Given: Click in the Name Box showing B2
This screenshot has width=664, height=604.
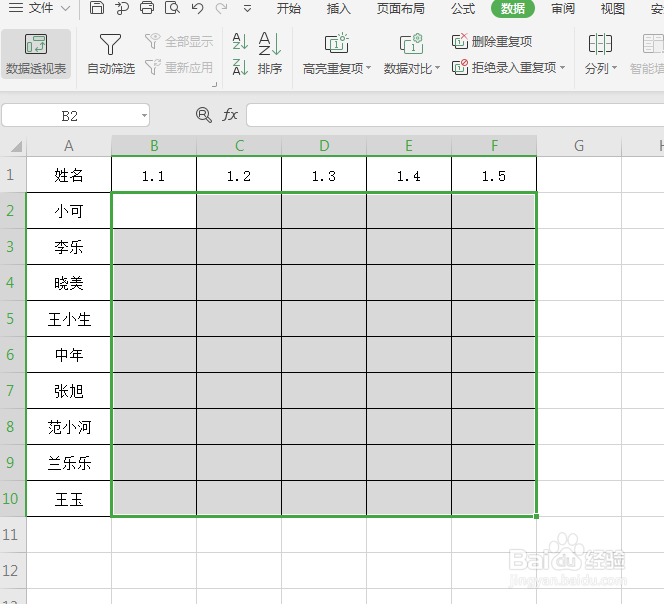Looking at the screenshot, I should 70,115.
